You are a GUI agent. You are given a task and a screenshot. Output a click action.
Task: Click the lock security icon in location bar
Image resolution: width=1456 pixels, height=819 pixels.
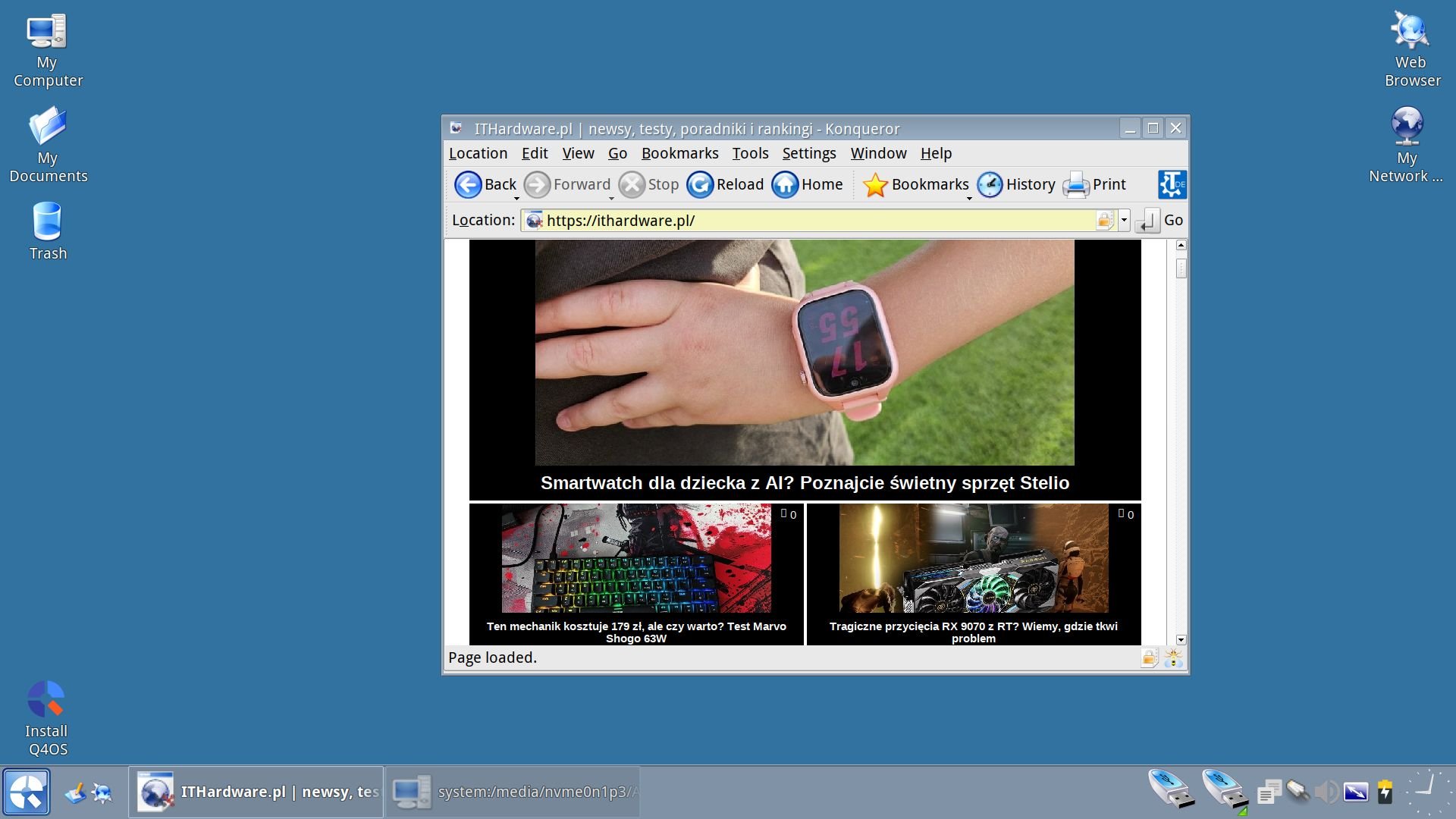coord(1105,221)
